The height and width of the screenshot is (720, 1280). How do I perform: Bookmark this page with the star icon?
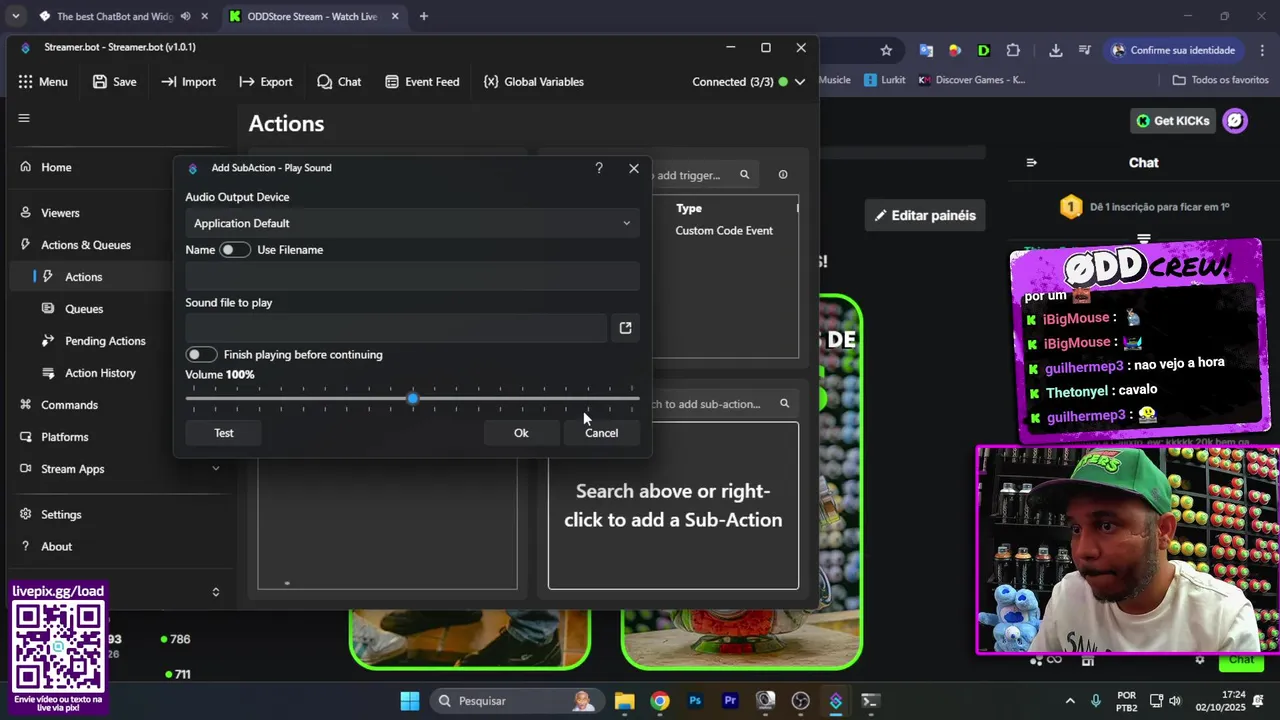[x=886, y=50]
